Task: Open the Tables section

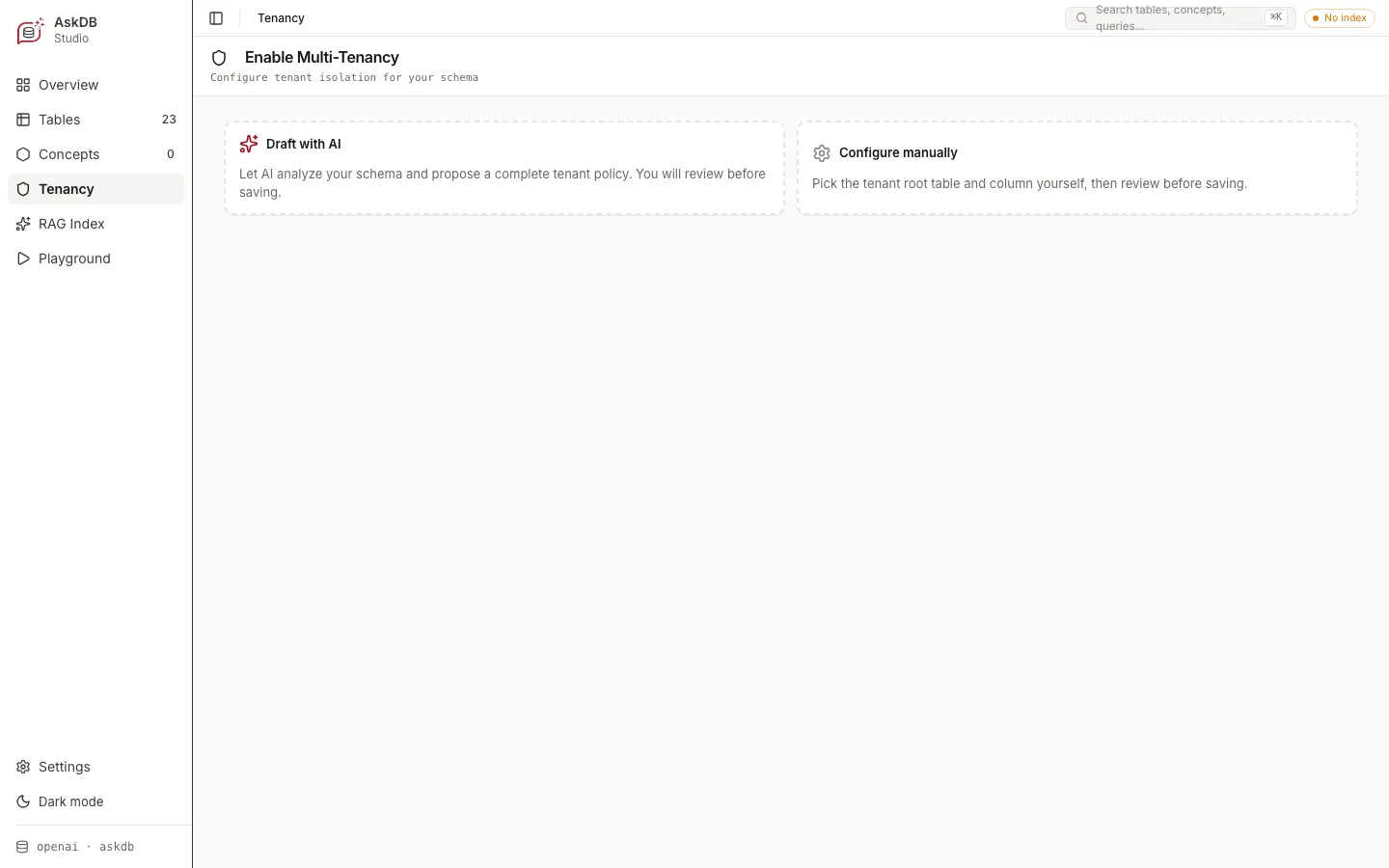Action: pyautogui.click(x=95, y=120)
